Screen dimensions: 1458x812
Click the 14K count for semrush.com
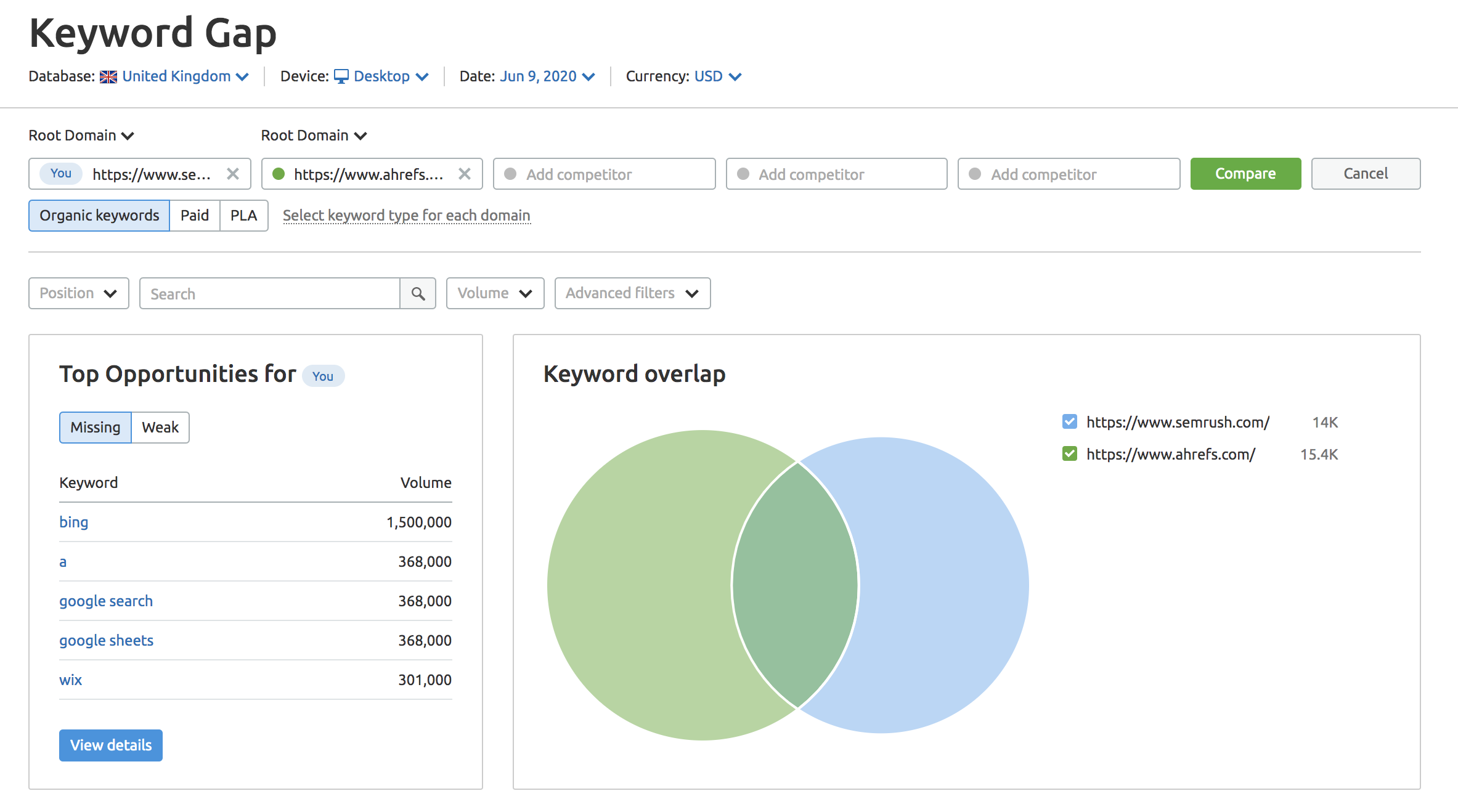[1325, 422]
